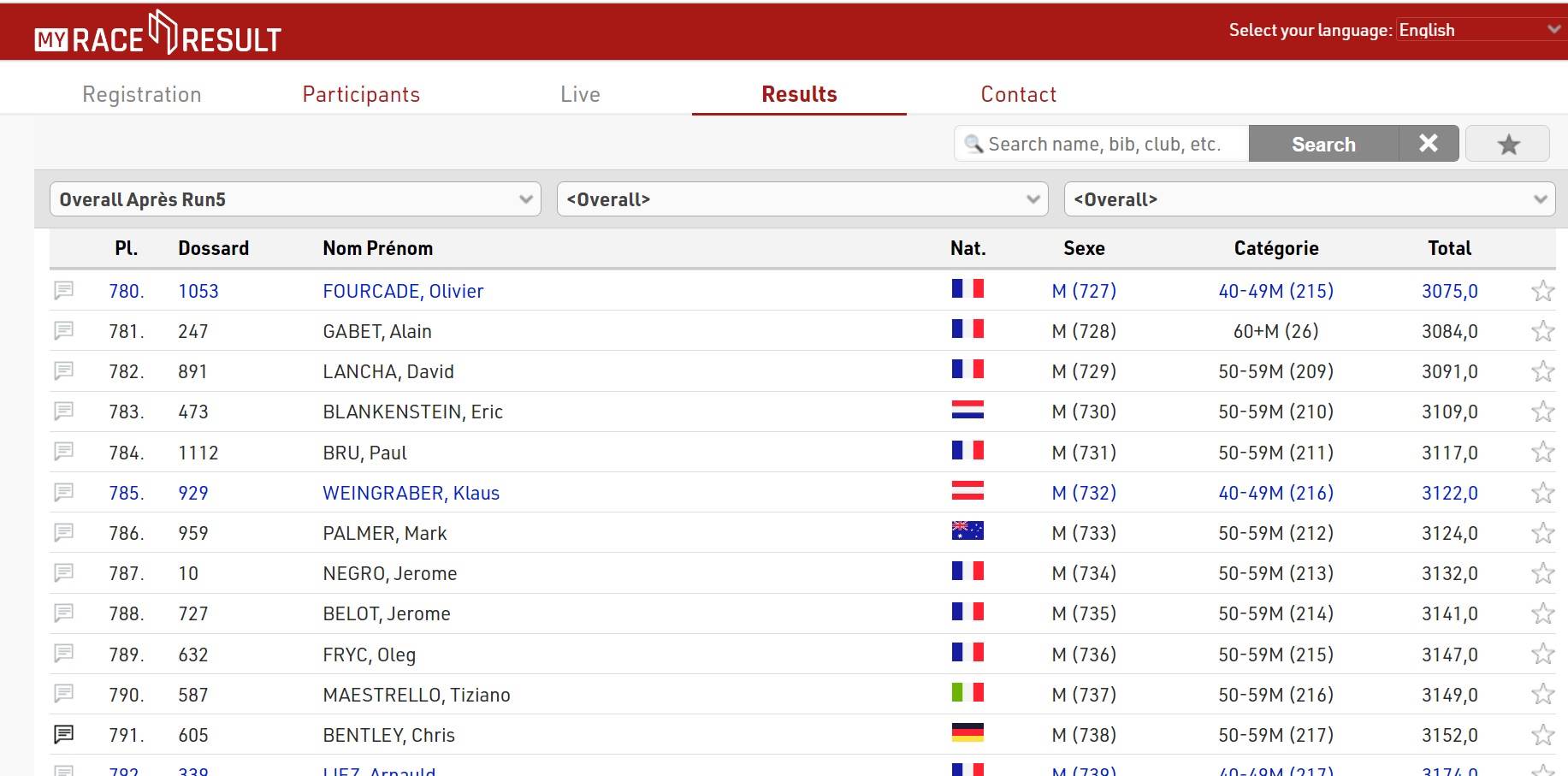The height and width of the screenshot is (776, 1568).
Task: Open the favorites star filter button
Action: tap(1507, 144)
